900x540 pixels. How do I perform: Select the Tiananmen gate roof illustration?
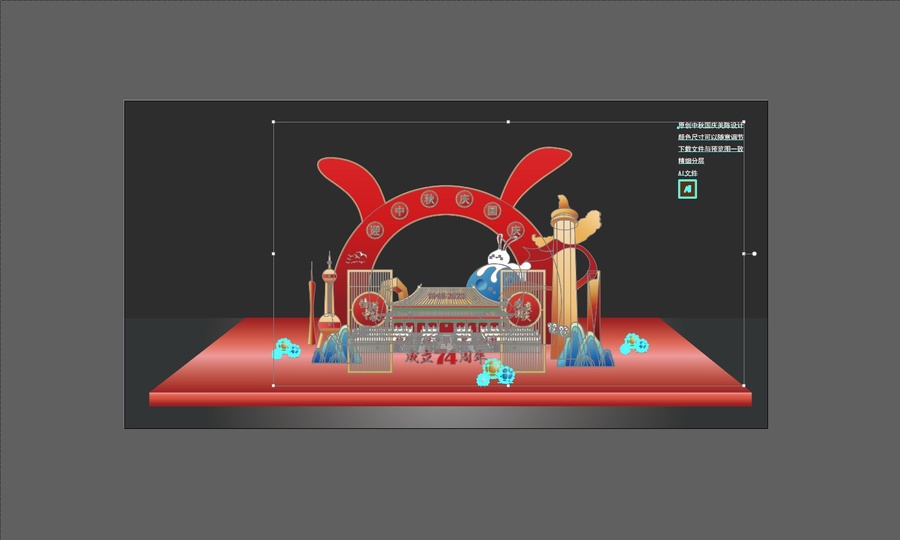pos(446,298)
